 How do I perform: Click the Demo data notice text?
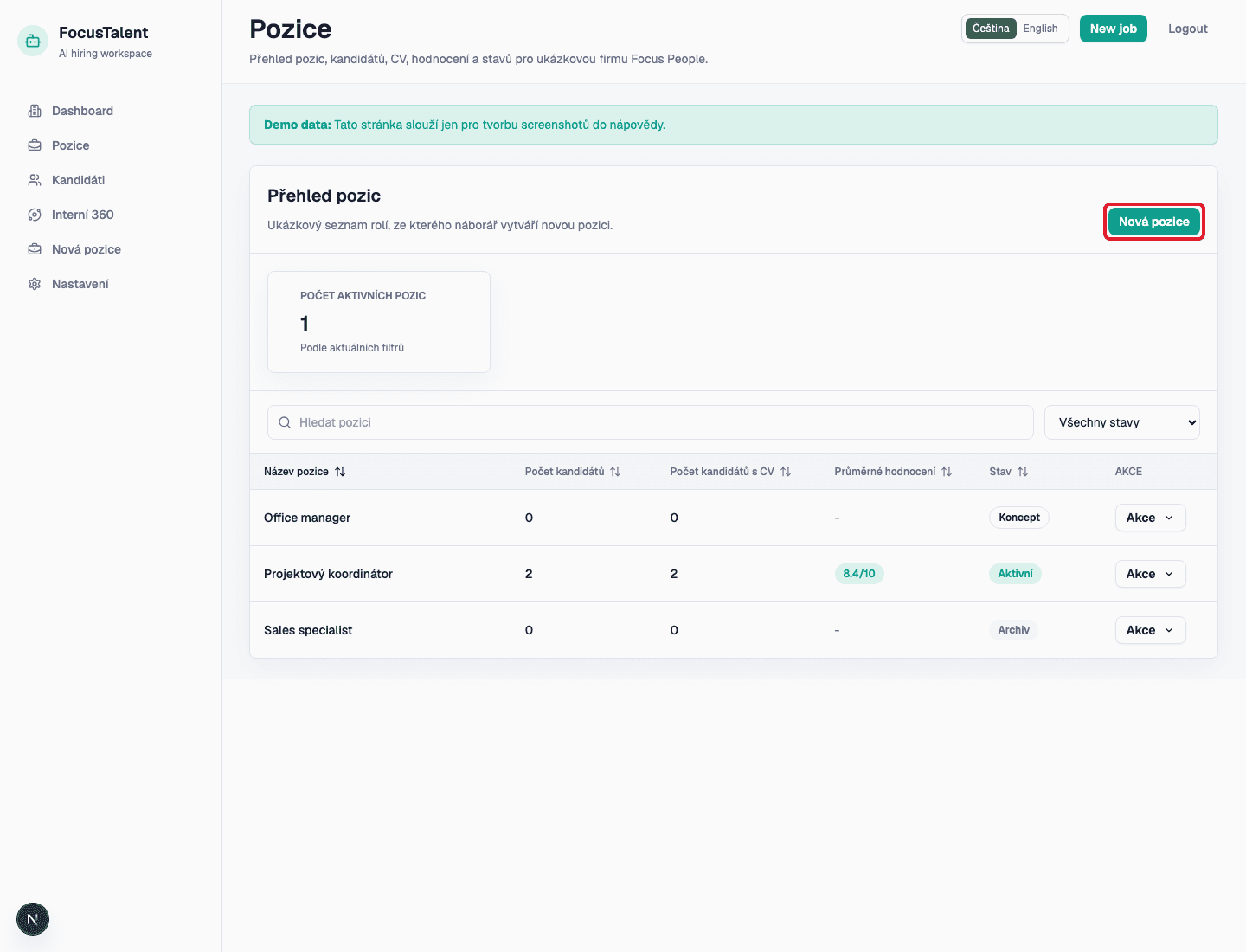click(x=465, y=125)
